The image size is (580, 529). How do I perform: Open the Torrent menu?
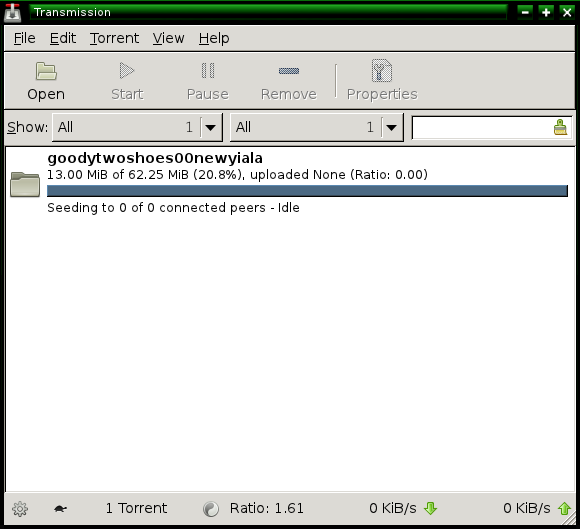[114, 38]
